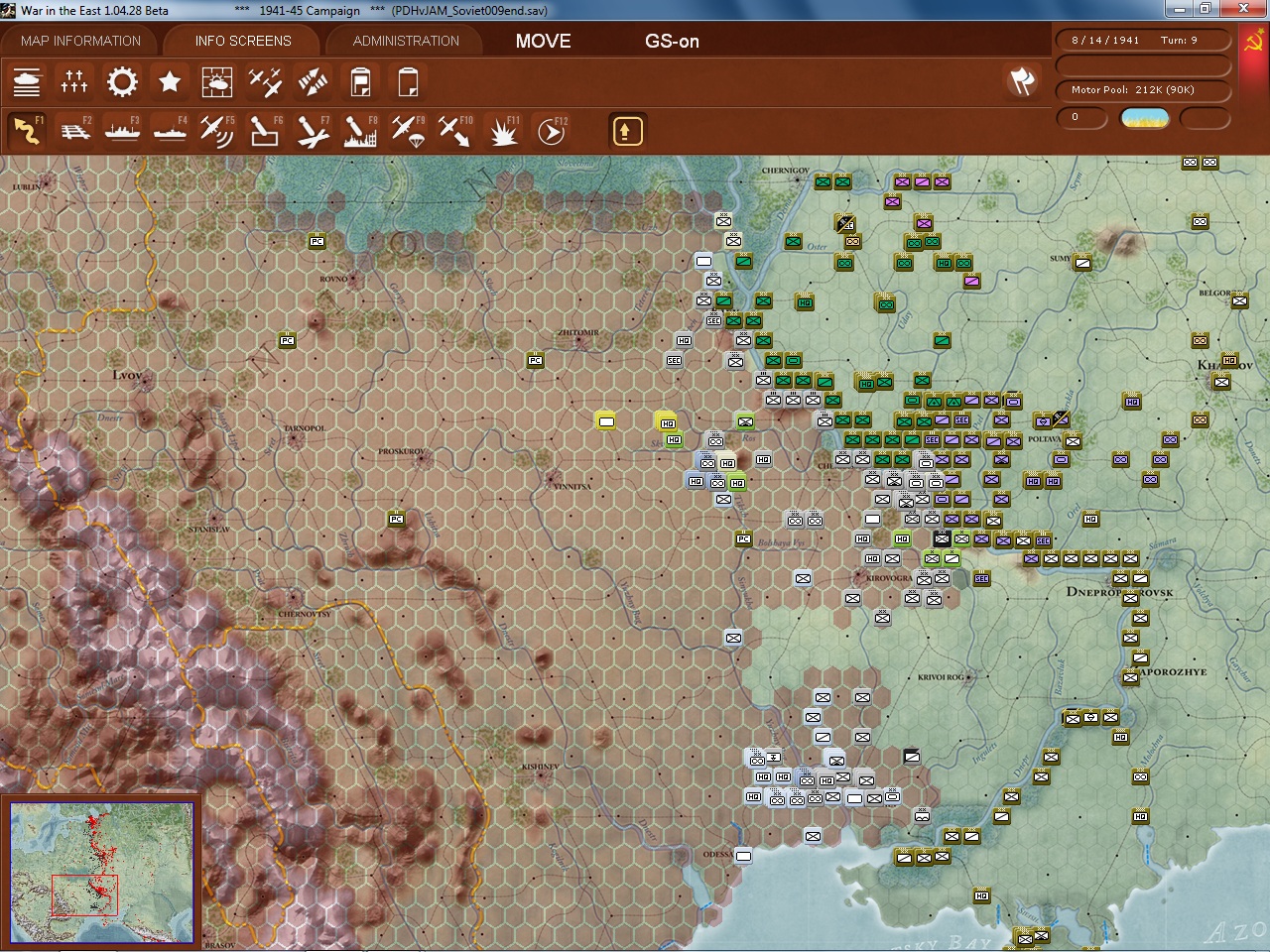The height and width of the screenshot is (952, 1270).
Task: Select the F5 air recon mode
Action: tap(217, 131)
